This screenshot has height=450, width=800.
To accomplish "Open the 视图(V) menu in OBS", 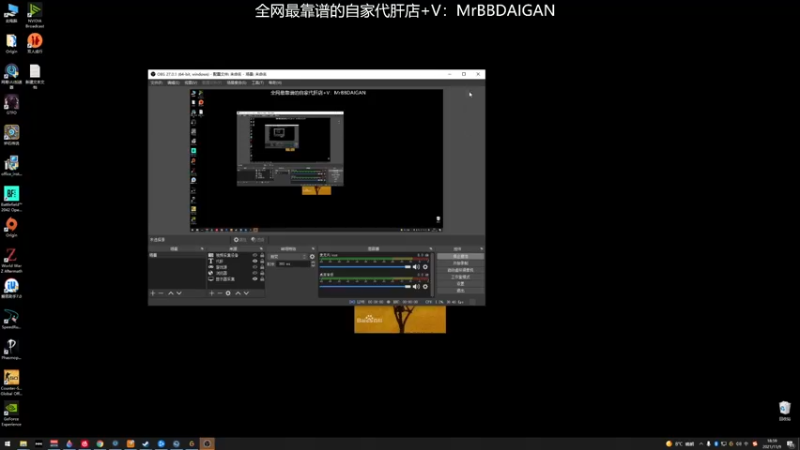I will point(191,83).
